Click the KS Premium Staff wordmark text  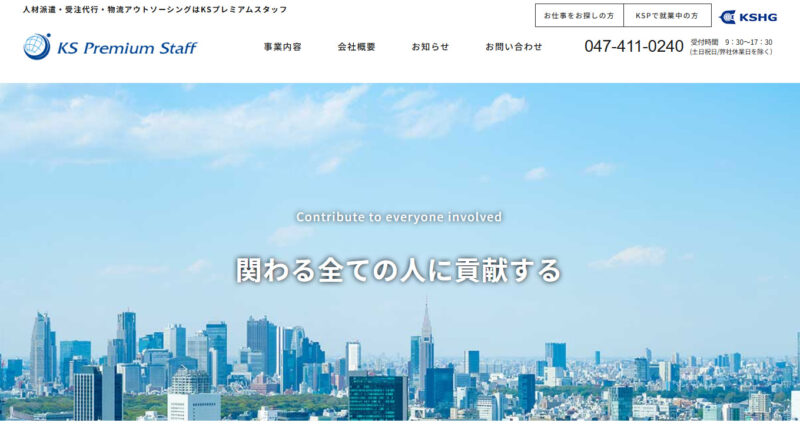tap(127, 48)
